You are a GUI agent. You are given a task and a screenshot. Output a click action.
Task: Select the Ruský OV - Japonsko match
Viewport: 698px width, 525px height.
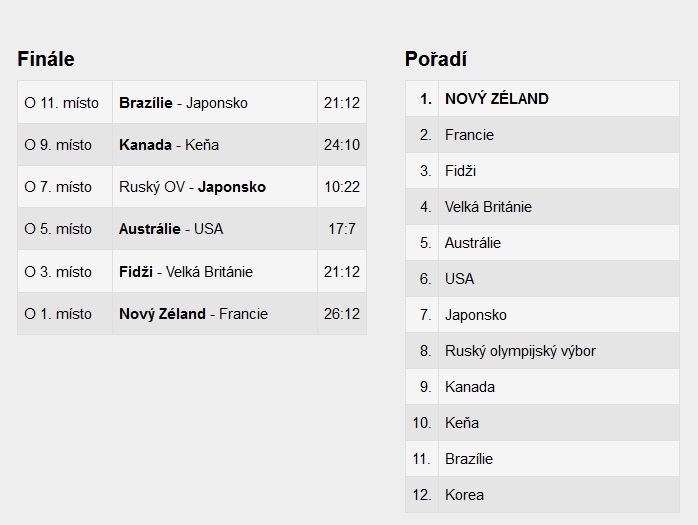coord(192,187)
